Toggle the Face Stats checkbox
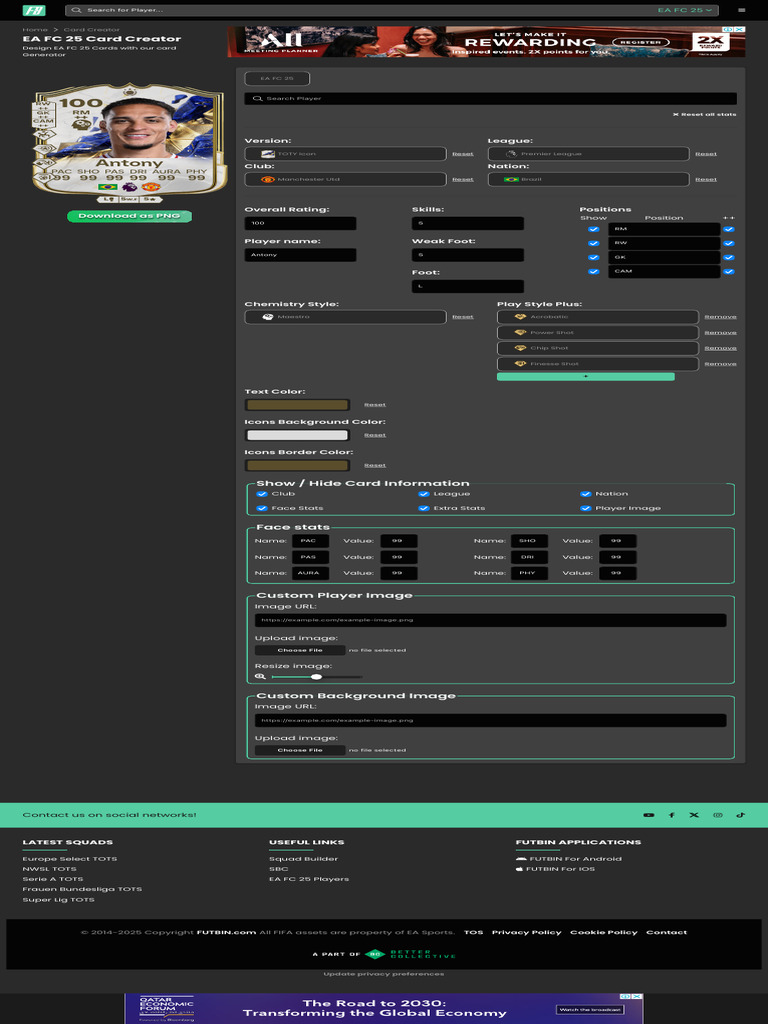 tap(262, 509)
